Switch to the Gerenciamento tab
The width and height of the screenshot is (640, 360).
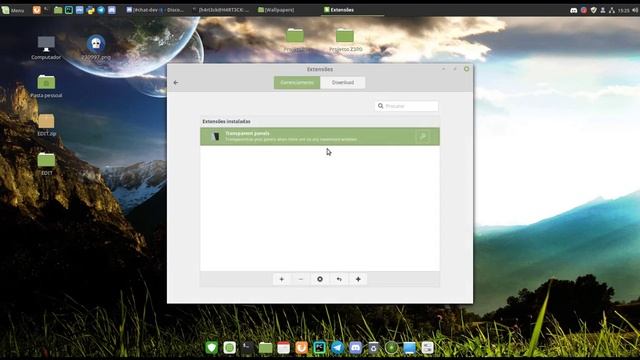[297, 82]
